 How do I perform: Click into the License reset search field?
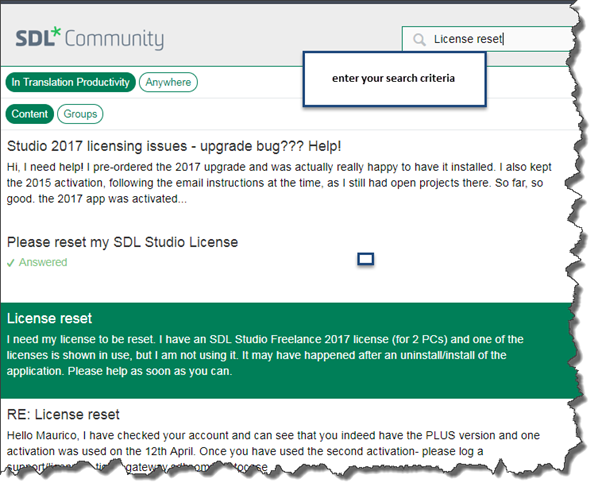[489, 39]
